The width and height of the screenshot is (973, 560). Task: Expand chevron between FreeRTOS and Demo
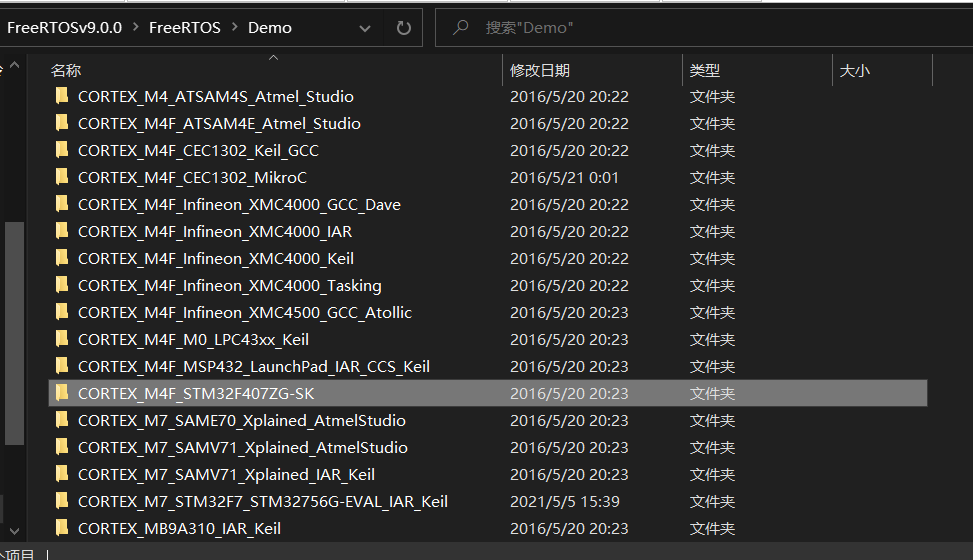coord(235,27)
